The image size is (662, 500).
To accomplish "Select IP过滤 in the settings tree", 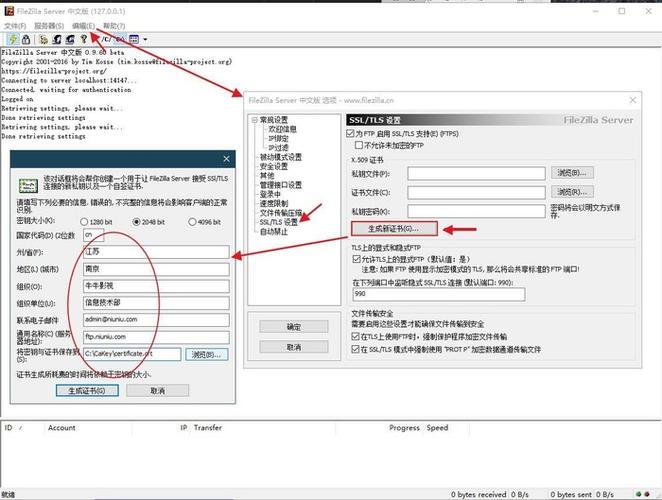I will [279, 148].
